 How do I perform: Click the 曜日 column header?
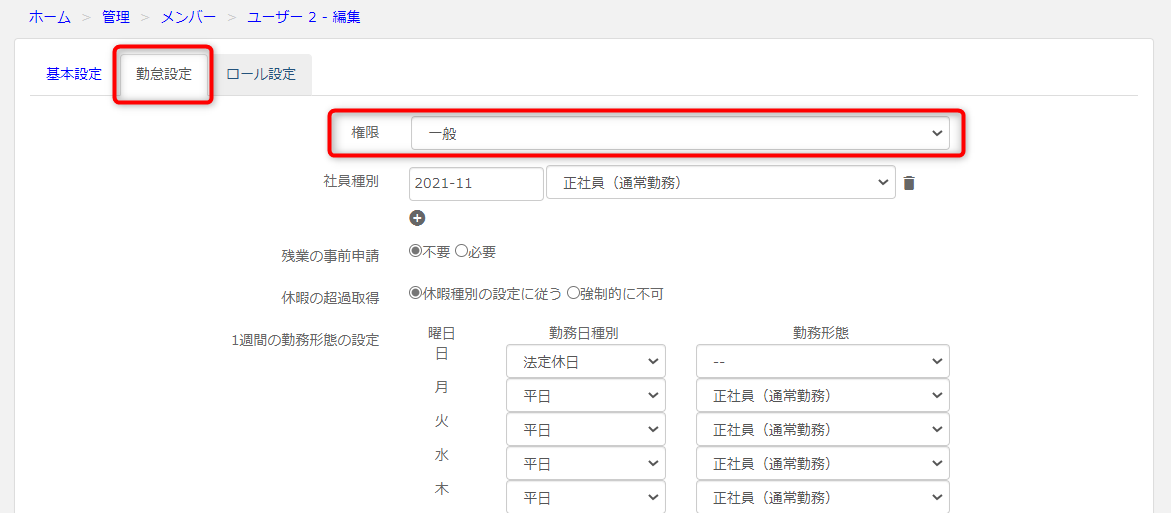coord(442,333)
